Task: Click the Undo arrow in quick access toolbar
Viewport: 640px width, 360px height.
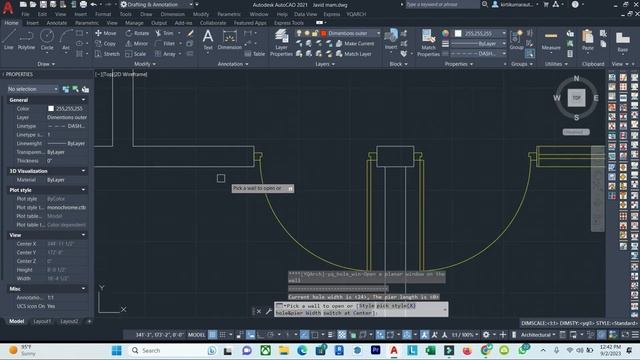Action: [93, 4]
